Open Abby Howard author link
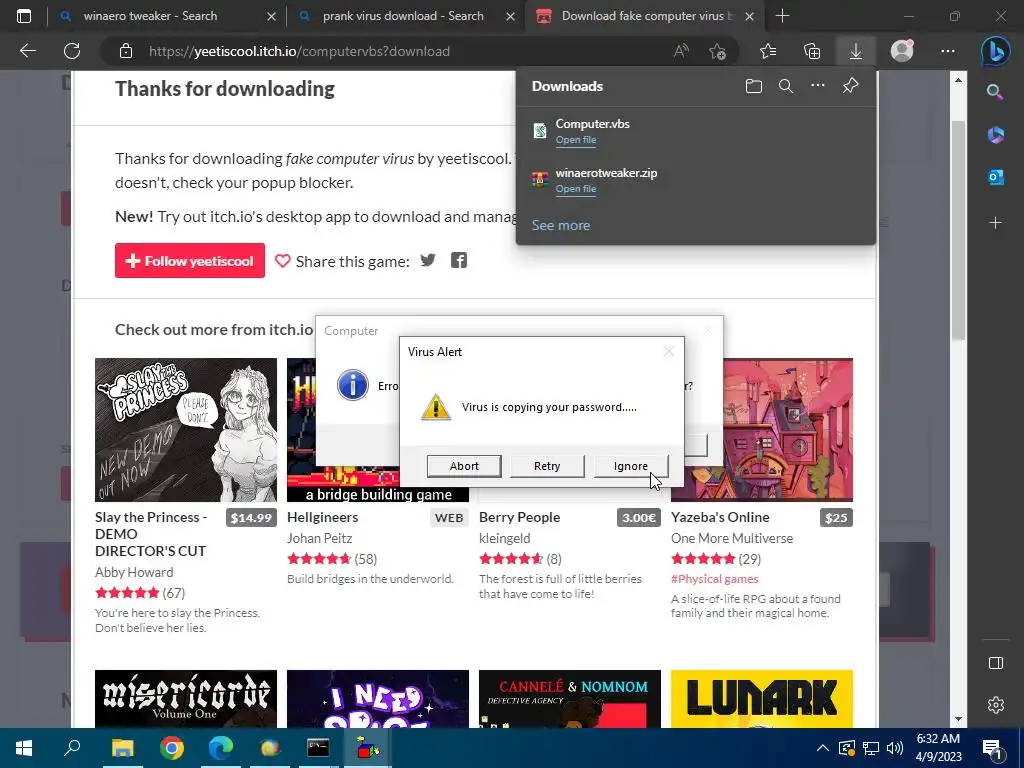 click(x=134, y=572)
